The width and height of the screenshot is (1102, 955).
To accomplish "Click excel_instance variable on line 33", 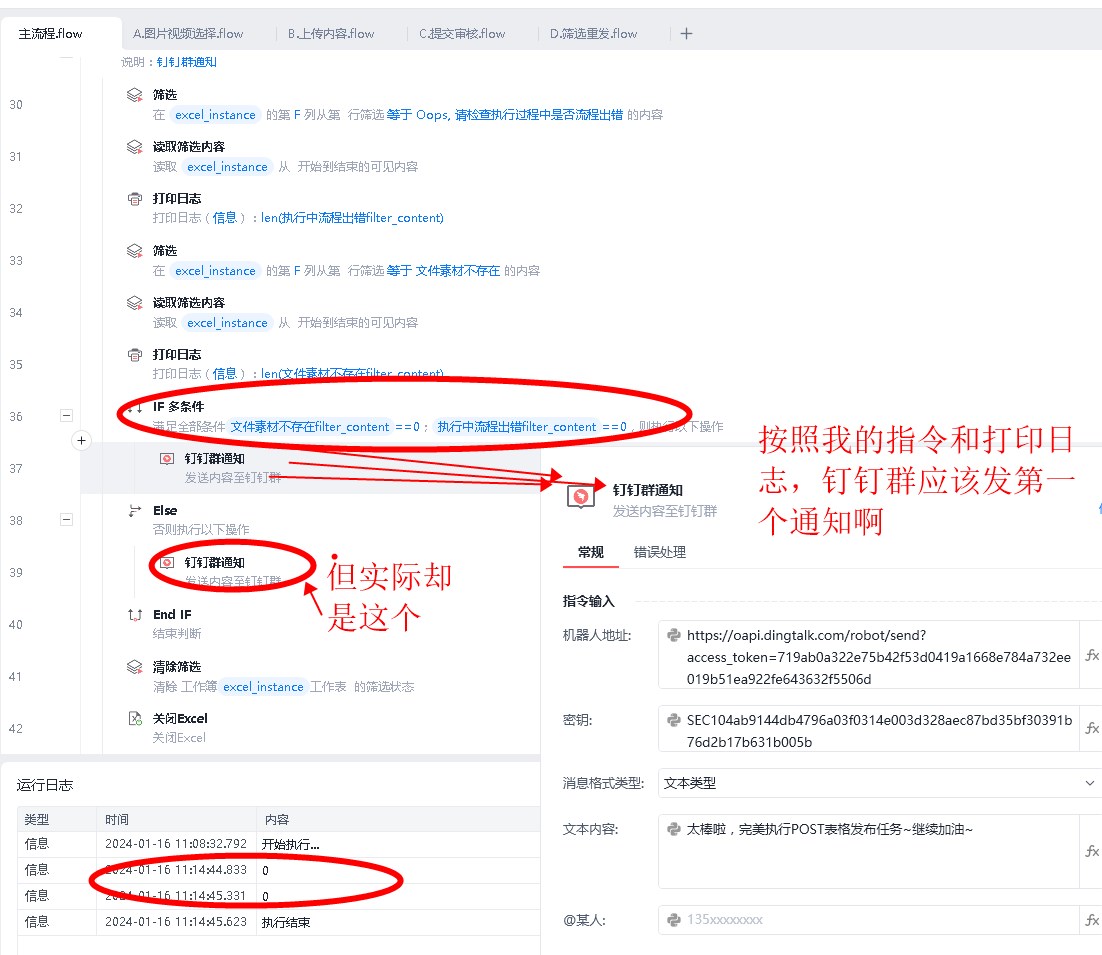I will pyautogui.click(x=215, y=271).
